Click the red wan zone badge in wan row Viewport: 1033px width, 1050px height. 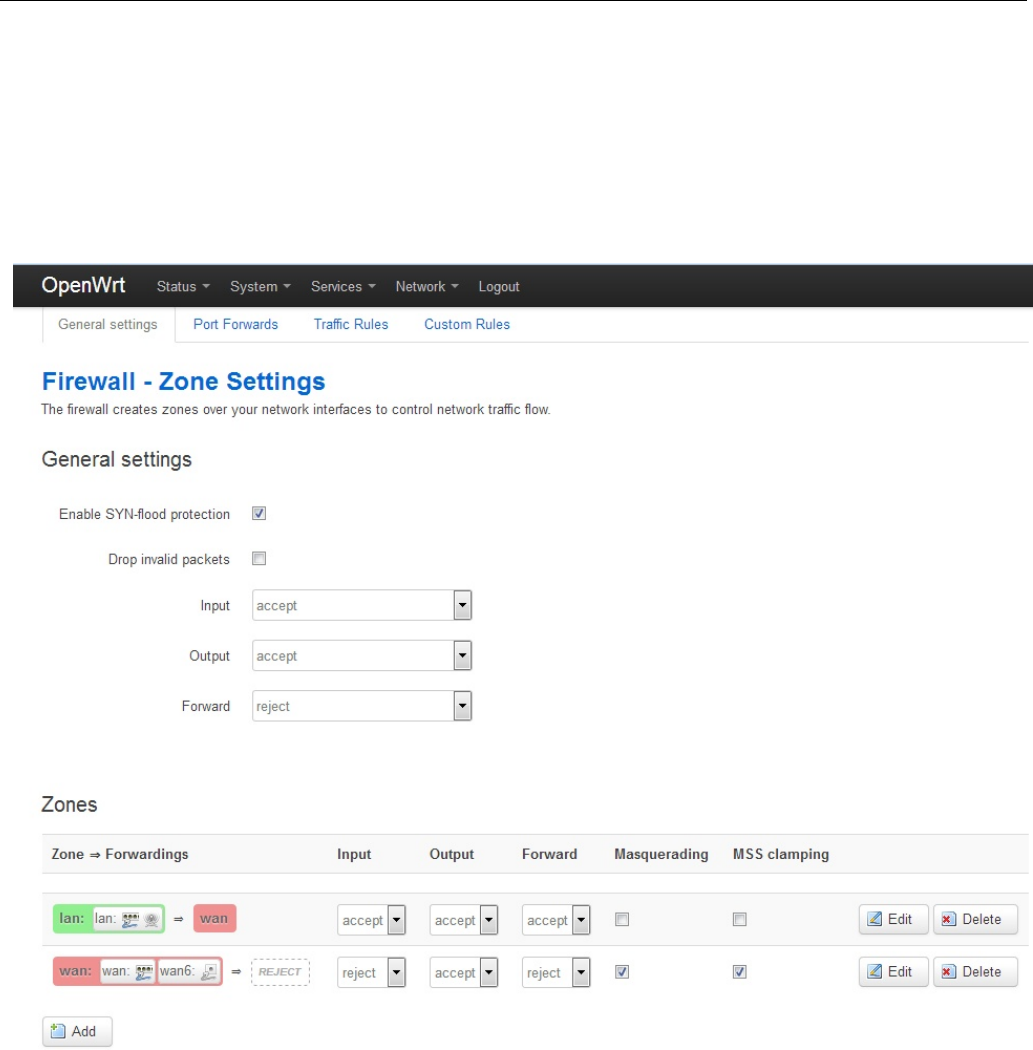point(137,971)
